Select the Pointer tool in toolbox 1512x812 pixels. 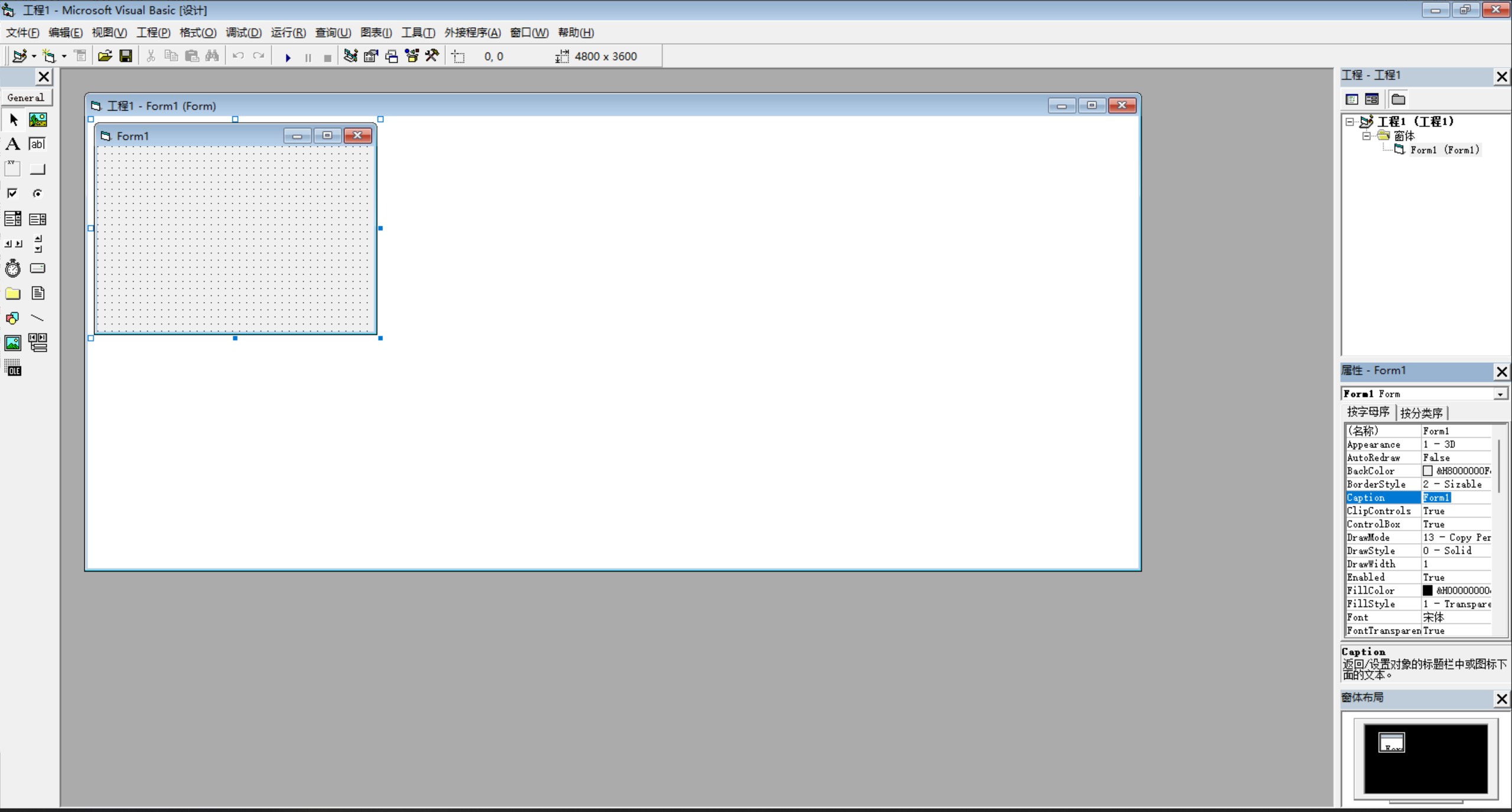13,120
